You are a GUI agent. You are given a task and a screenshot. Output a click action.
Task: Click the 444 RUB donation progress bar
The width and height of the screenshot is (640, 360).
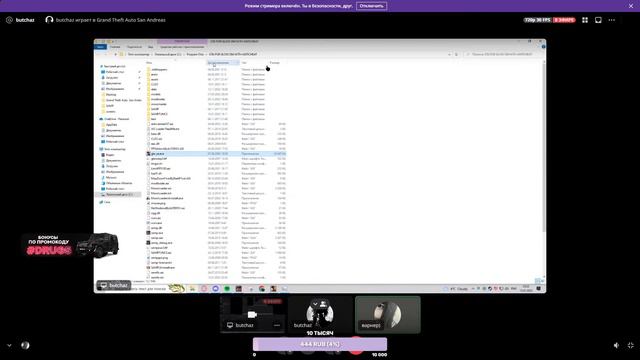[320, 344]
